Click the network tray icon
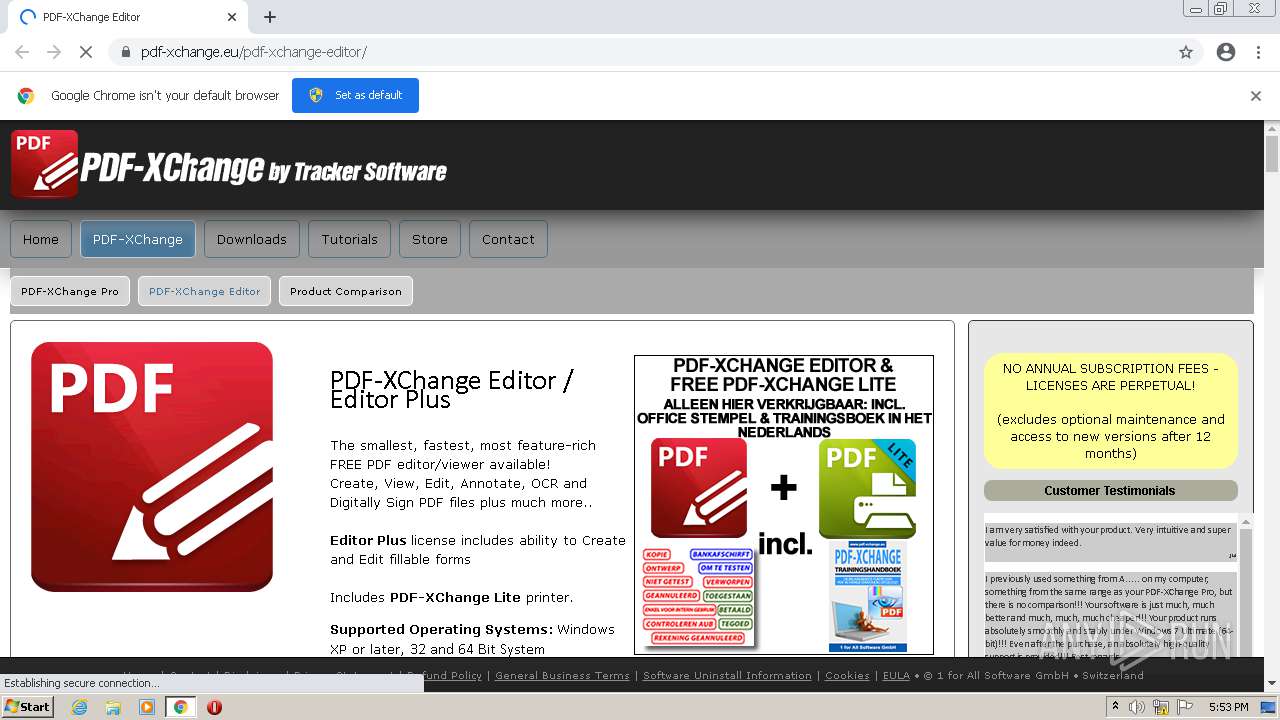 [1161, 707]
